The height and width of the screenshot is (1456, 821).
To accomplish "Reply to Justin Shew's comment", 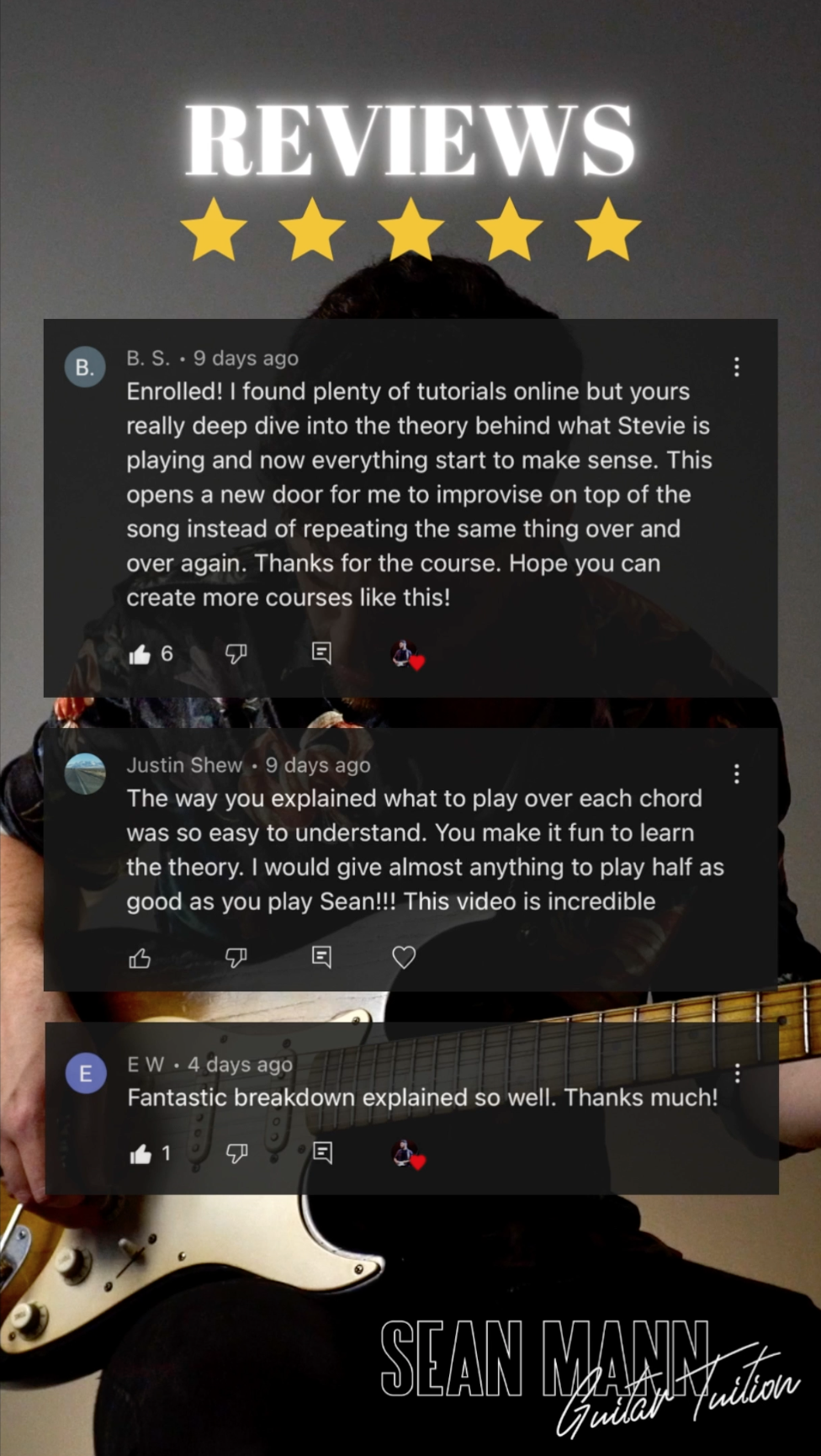I will click(321, 957).
